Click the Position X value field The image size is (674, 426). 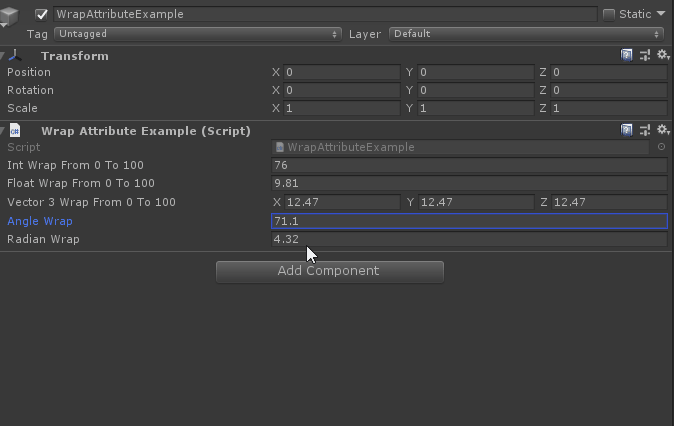click(x=341, y=73)
